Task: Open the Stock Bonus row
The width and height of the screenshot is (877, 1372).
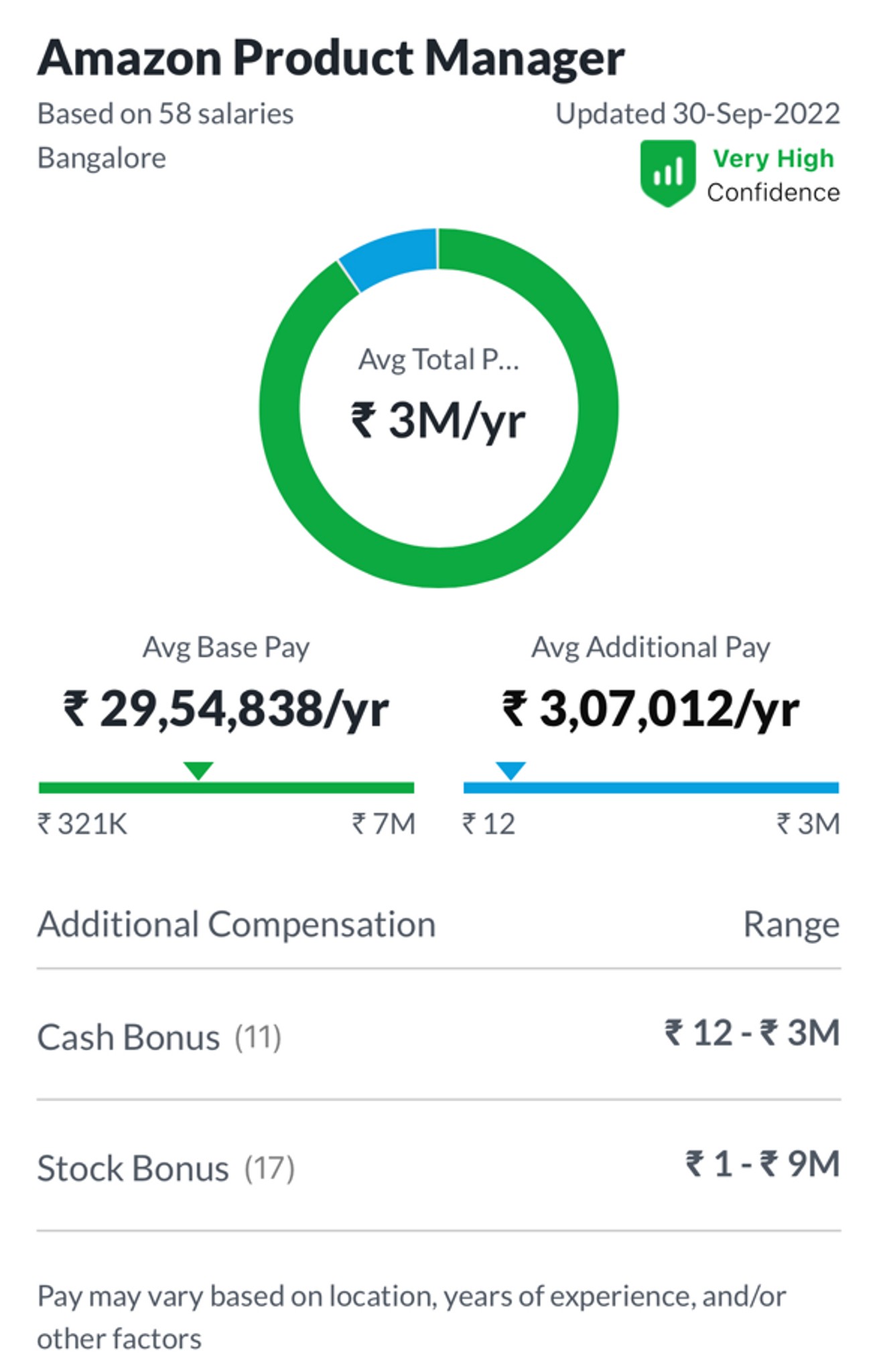Action: coord(438,1166)
